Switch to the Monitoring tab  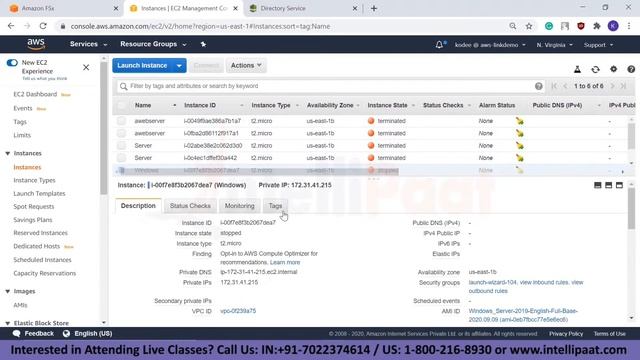click(x=240, y=206)
